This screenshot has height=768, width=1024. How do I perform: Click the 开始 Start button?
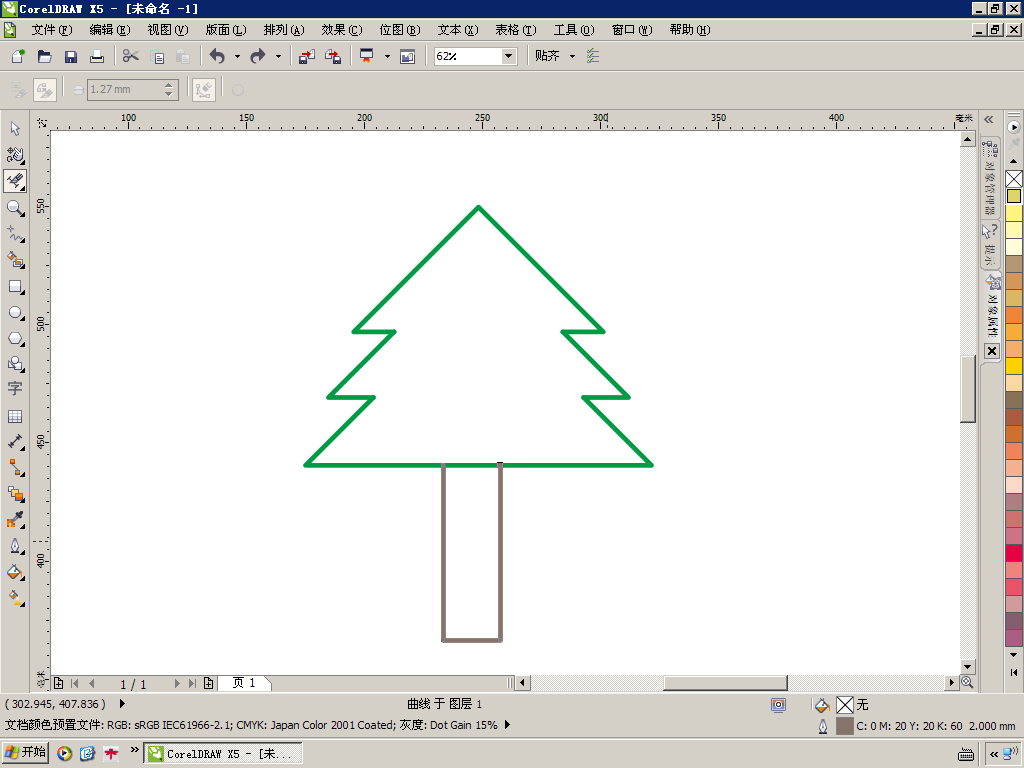[25, 752]
